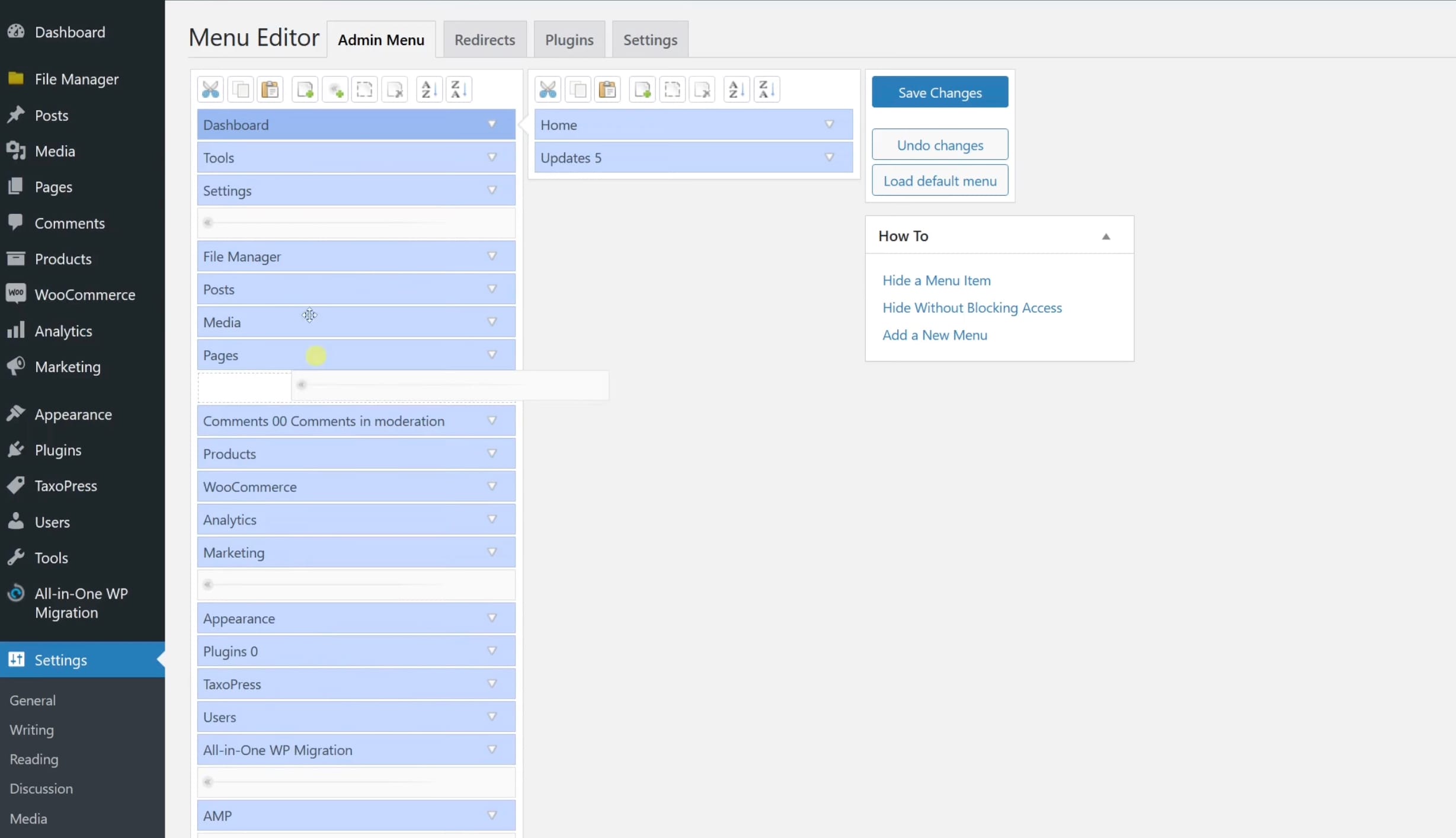Cut the selected submenu item
This screenshot has height=838, width=1456.
pos(547,89)
